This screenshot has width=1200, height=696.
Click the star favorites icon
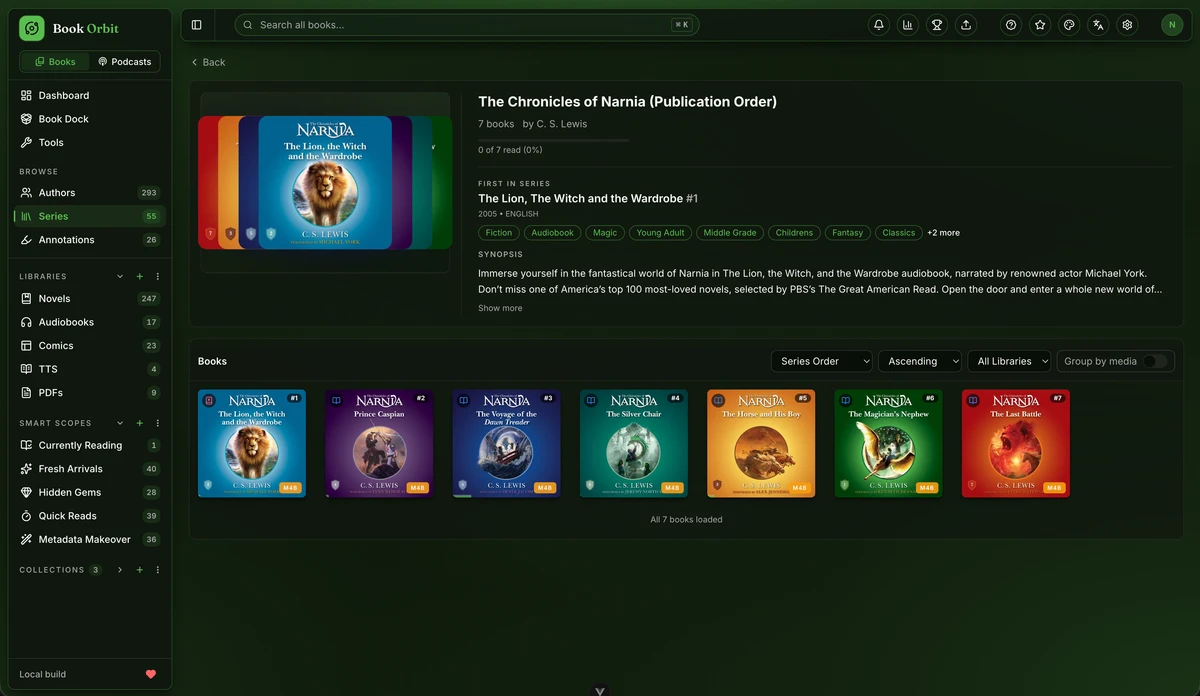click(1040, 25)
